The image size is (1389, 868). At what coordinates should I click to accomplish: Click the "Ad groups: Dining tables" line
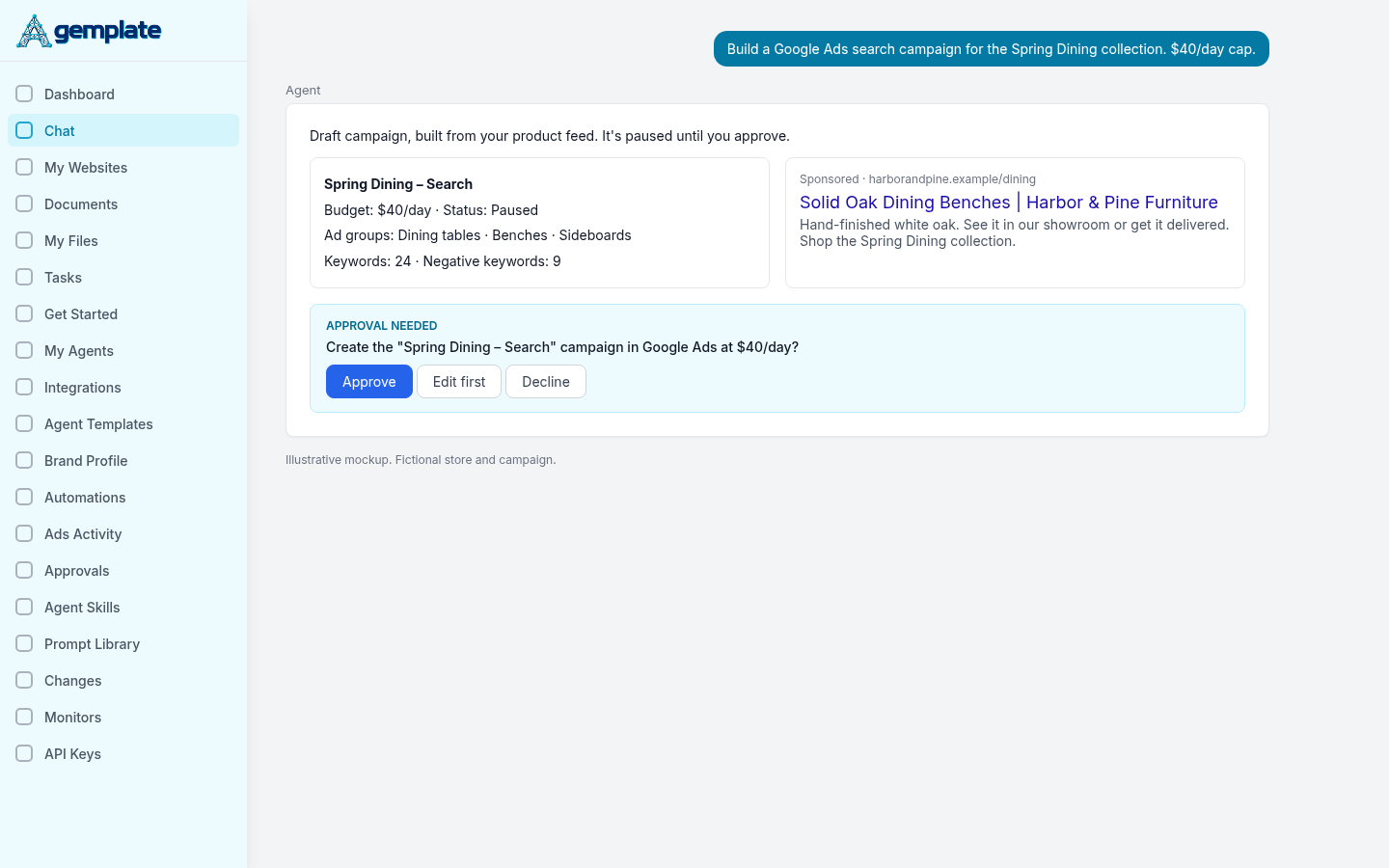(x=477, y=234)
